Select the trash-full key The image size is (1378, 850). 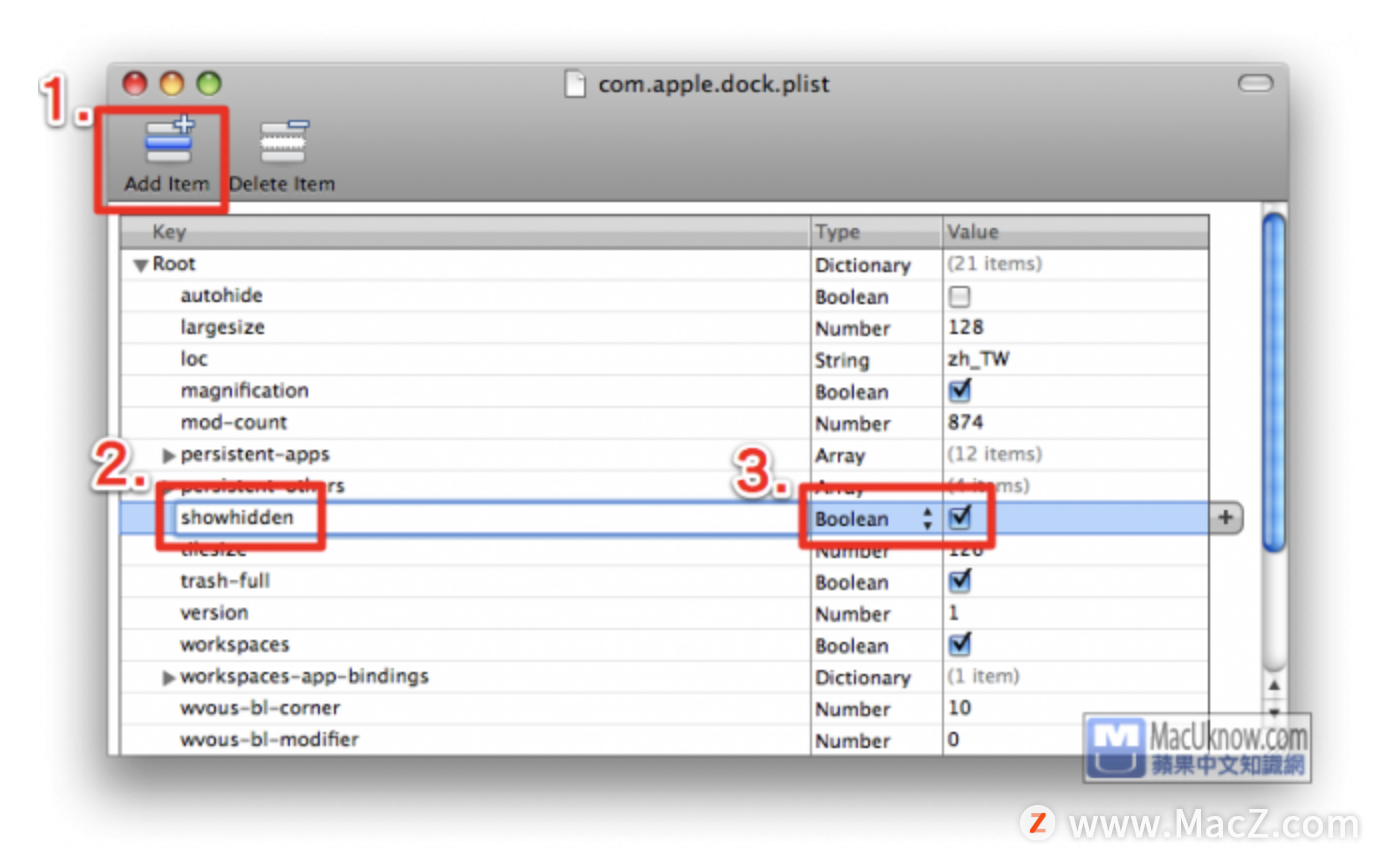[x=225, y=581]
